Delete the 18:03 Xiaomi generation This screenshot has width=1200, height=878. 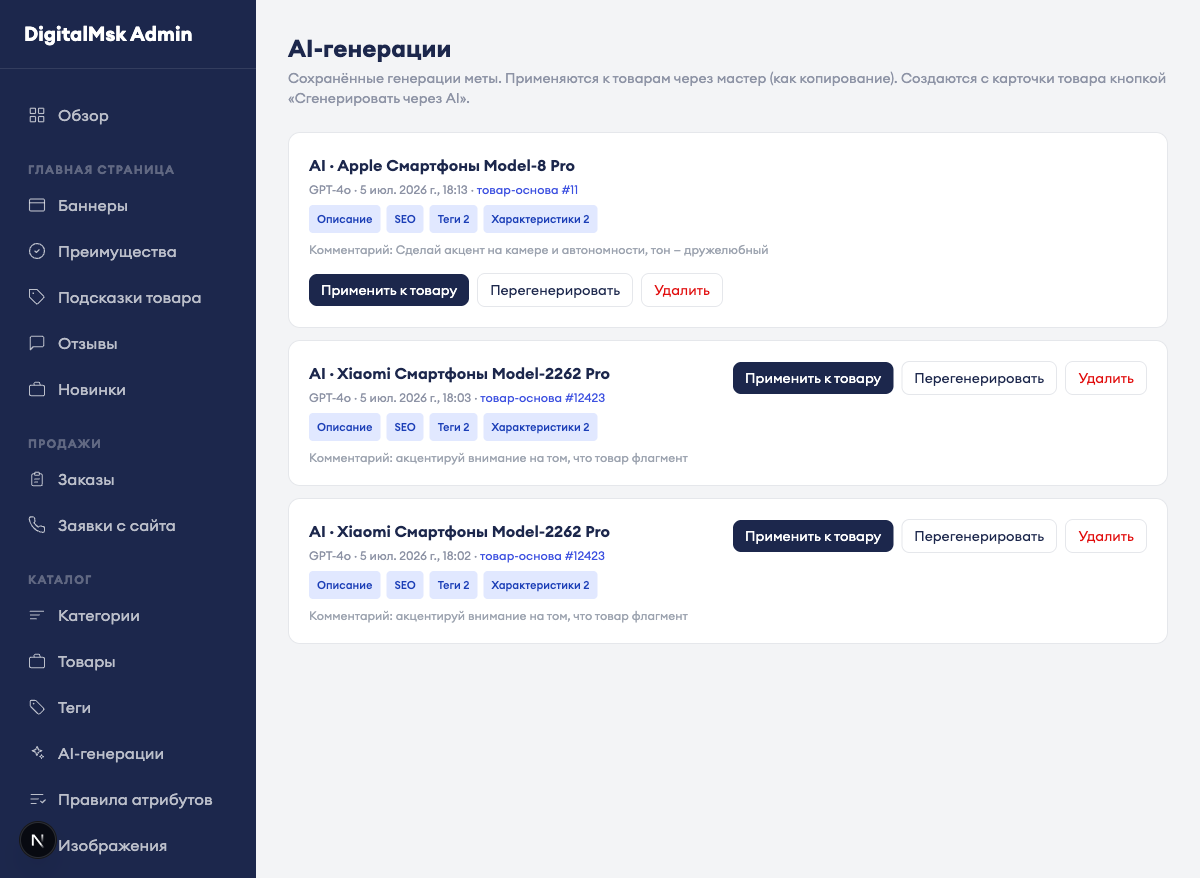tap(1106, 378)
